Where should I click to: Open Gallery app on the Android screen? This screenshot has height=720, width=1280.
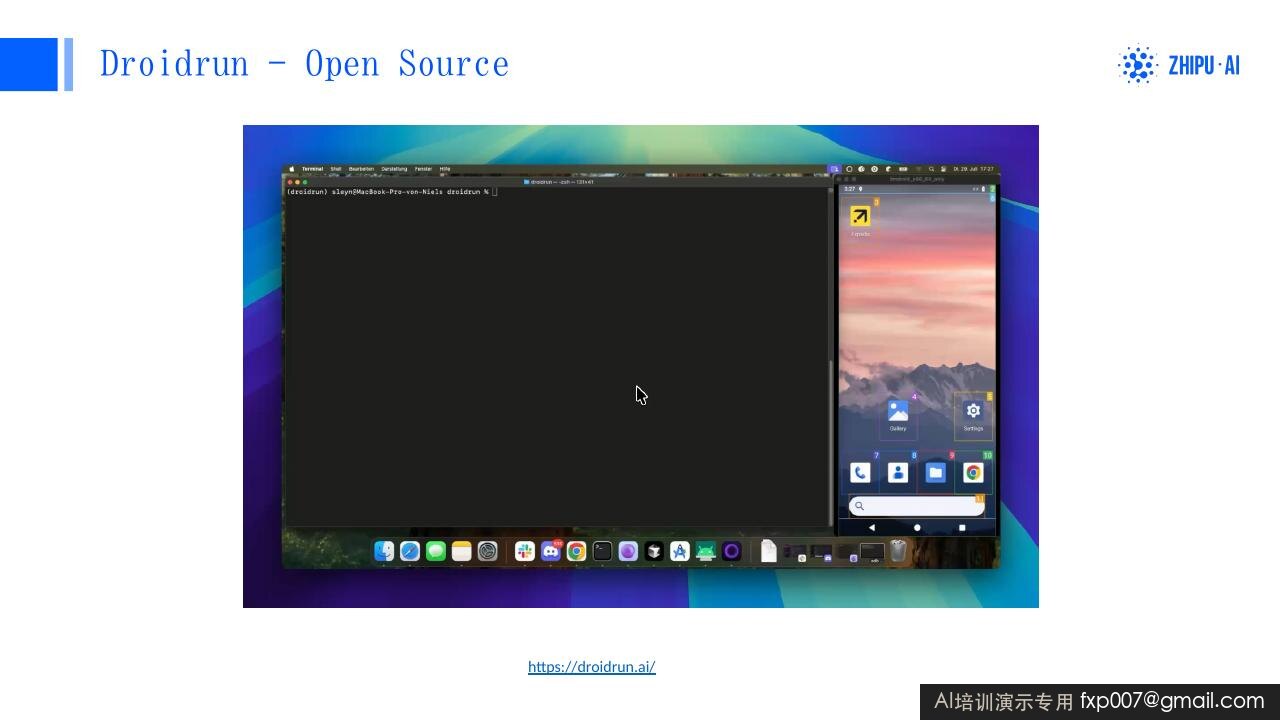coord(898,411)
